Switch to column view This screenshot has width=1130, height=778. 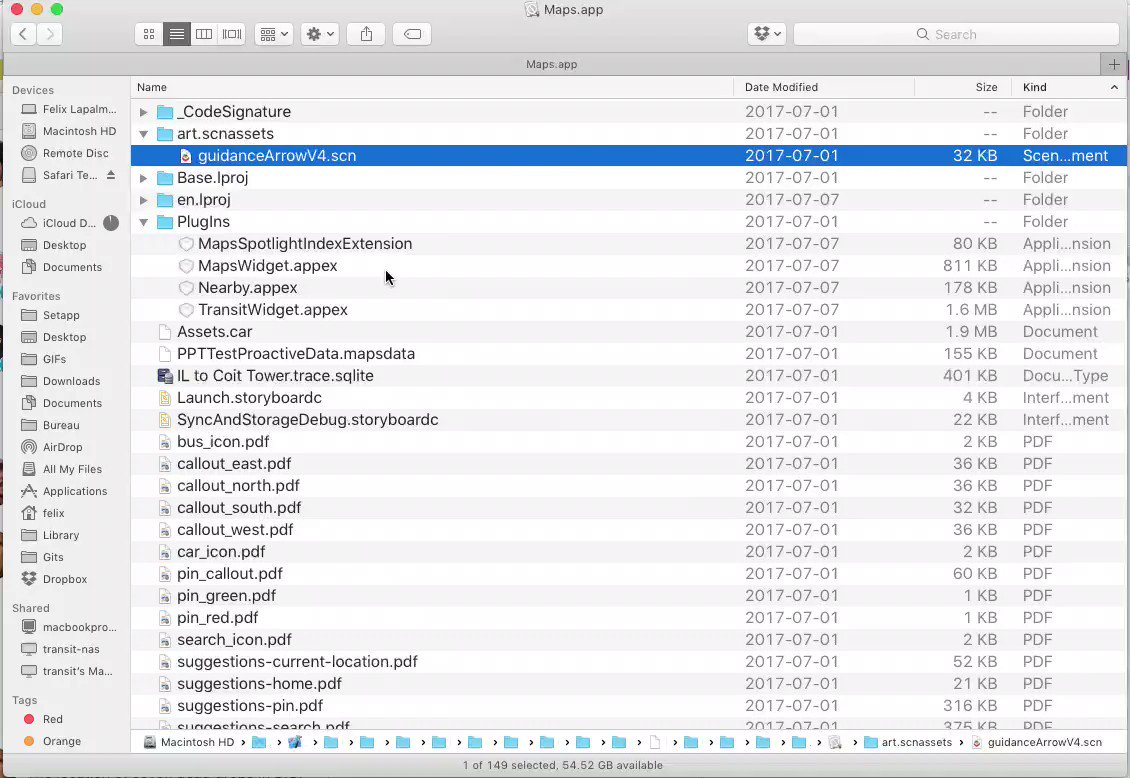click(x=204, y=34)
